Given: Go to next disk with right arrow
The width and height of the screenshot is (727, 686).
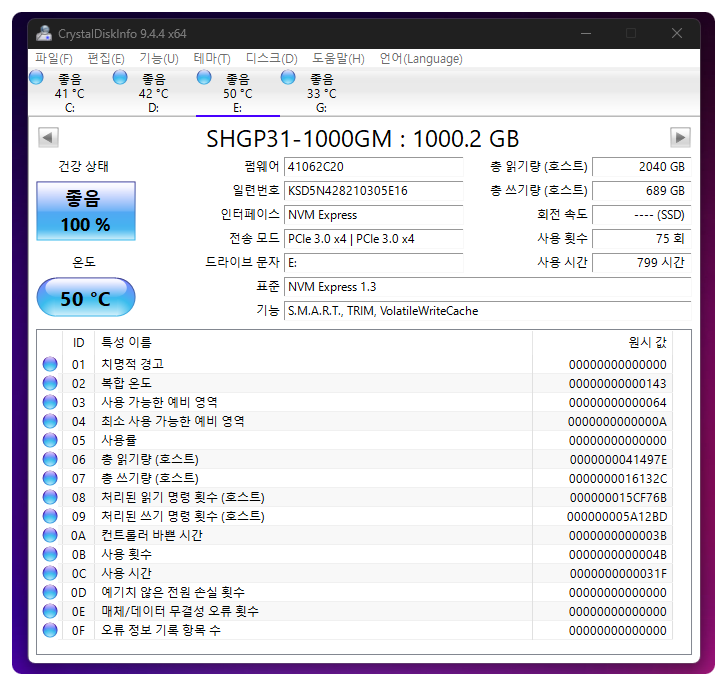Looking at the screenshot, I should 680,137.
